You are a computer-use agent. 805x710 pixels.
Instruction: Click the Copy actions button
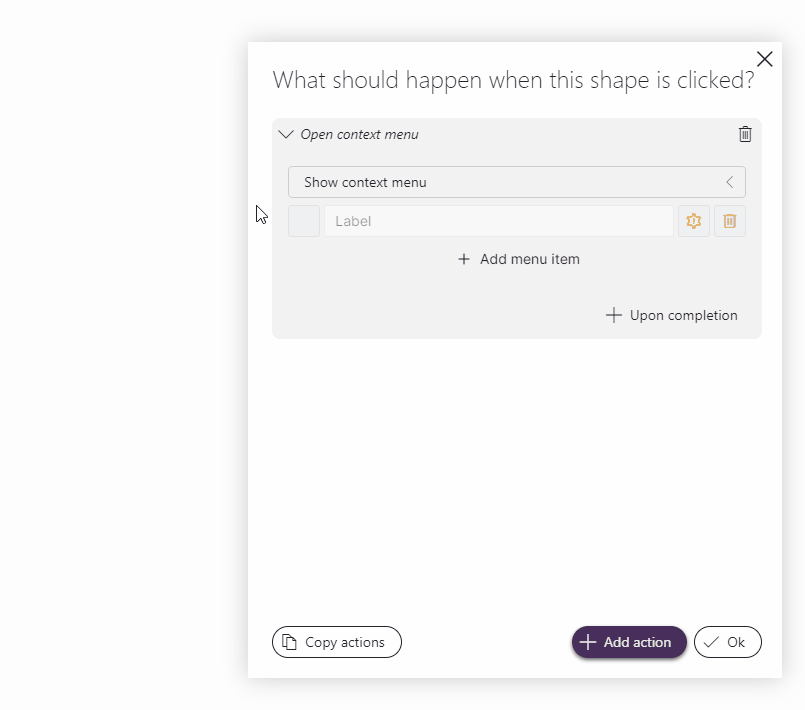pyautogui.click(x=336, y=642)
